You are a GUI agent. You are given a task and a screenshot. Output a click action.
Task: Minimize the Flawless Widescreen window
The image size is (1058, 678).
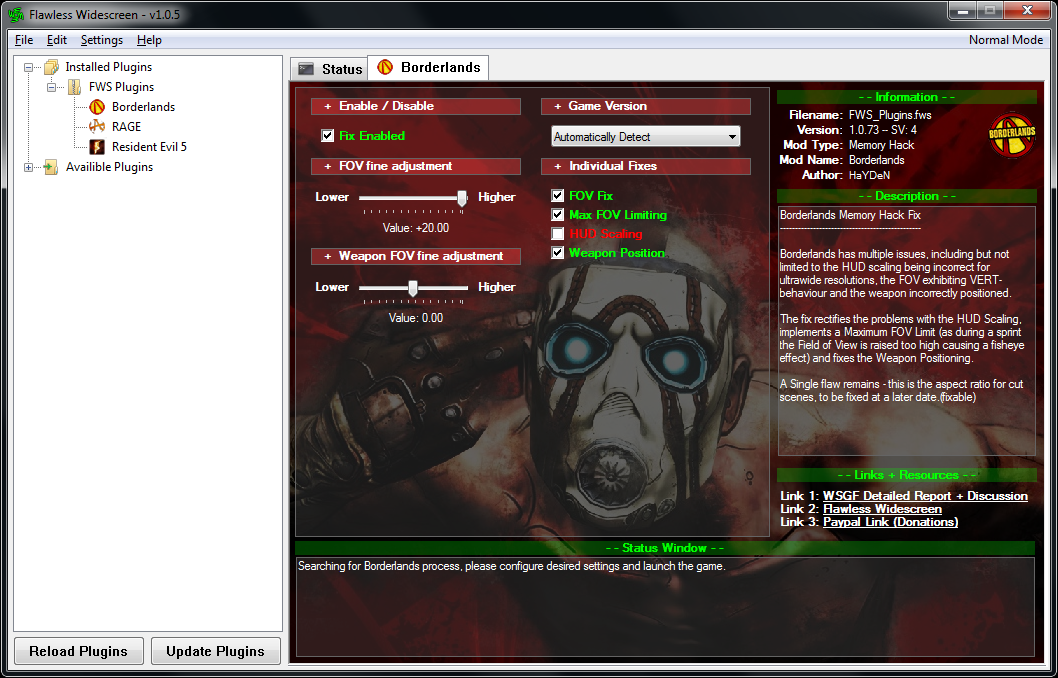[x=963, y=11]
